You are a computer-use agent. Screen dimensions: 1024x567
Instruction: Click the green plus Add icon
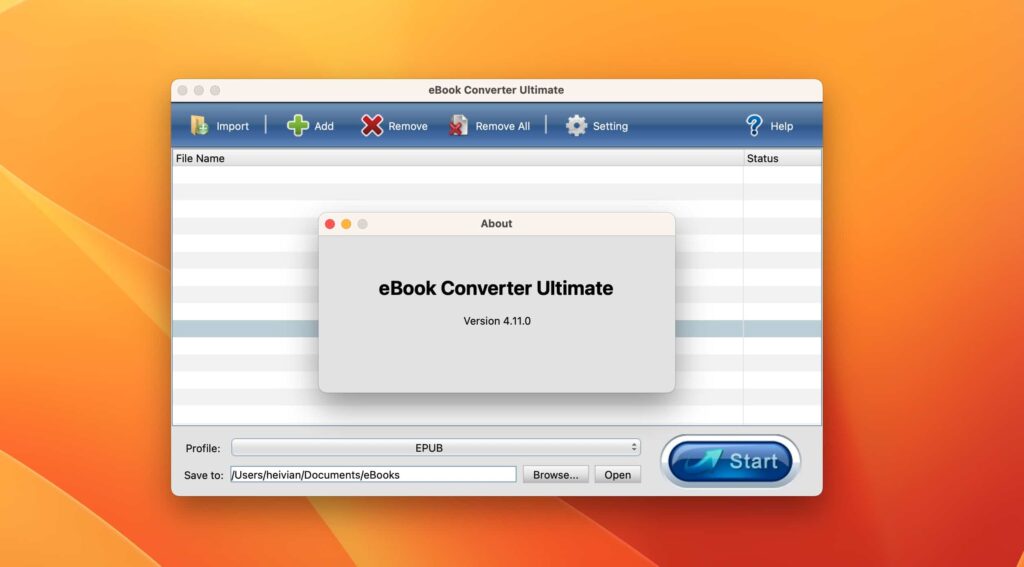[x=298, y=125]
